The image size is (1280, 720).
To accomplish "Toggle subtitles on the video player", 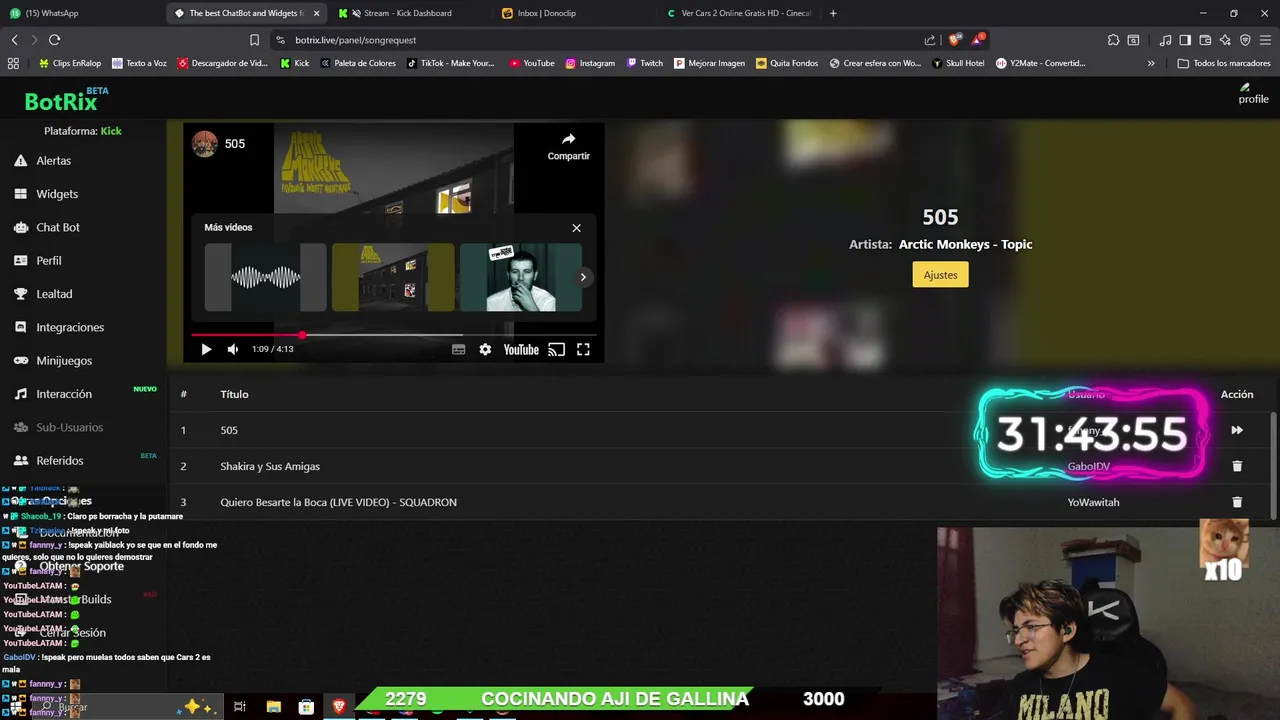I will click(458, 349).
